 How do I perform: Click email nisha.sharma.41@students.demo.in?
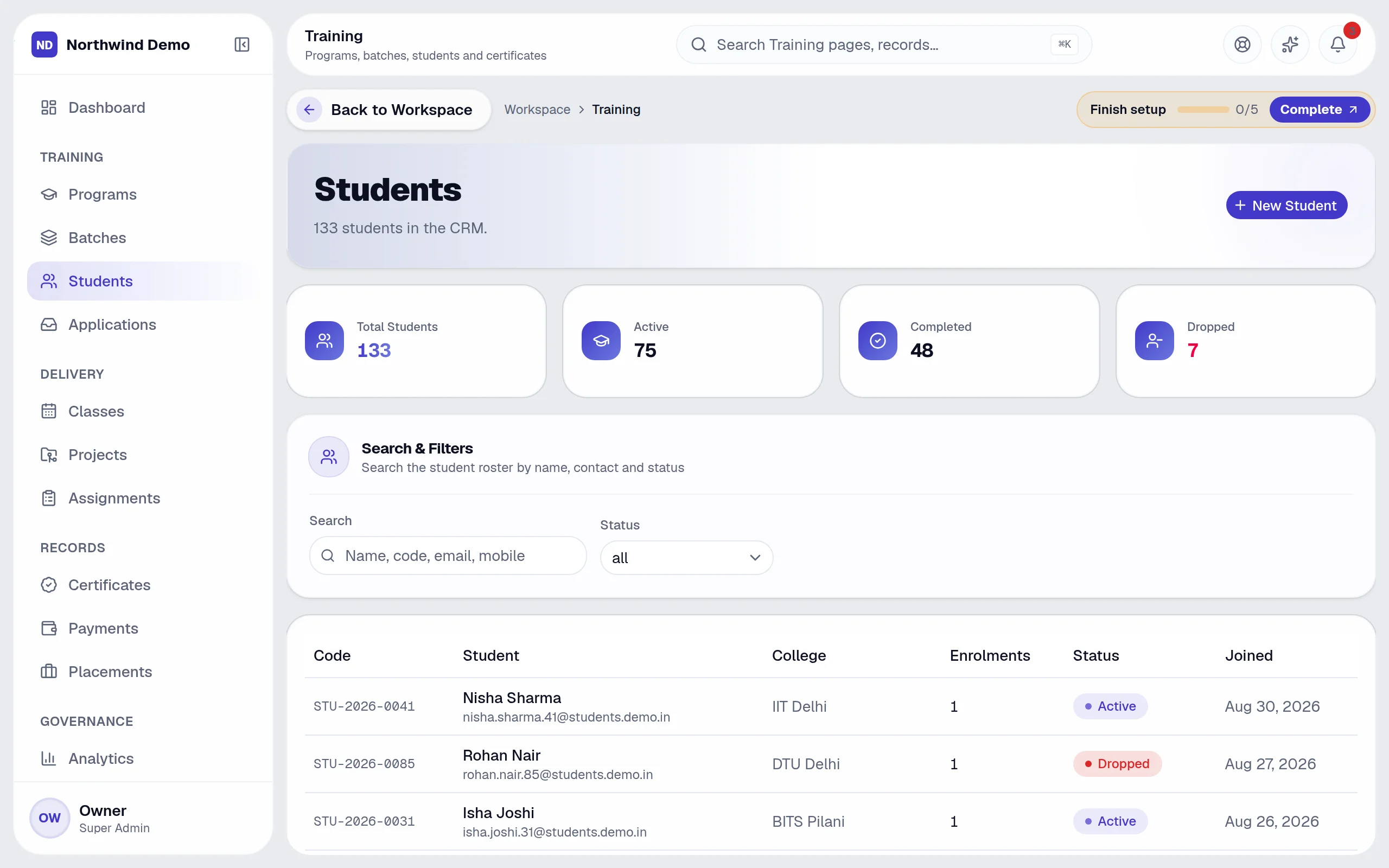pos(566,717)
